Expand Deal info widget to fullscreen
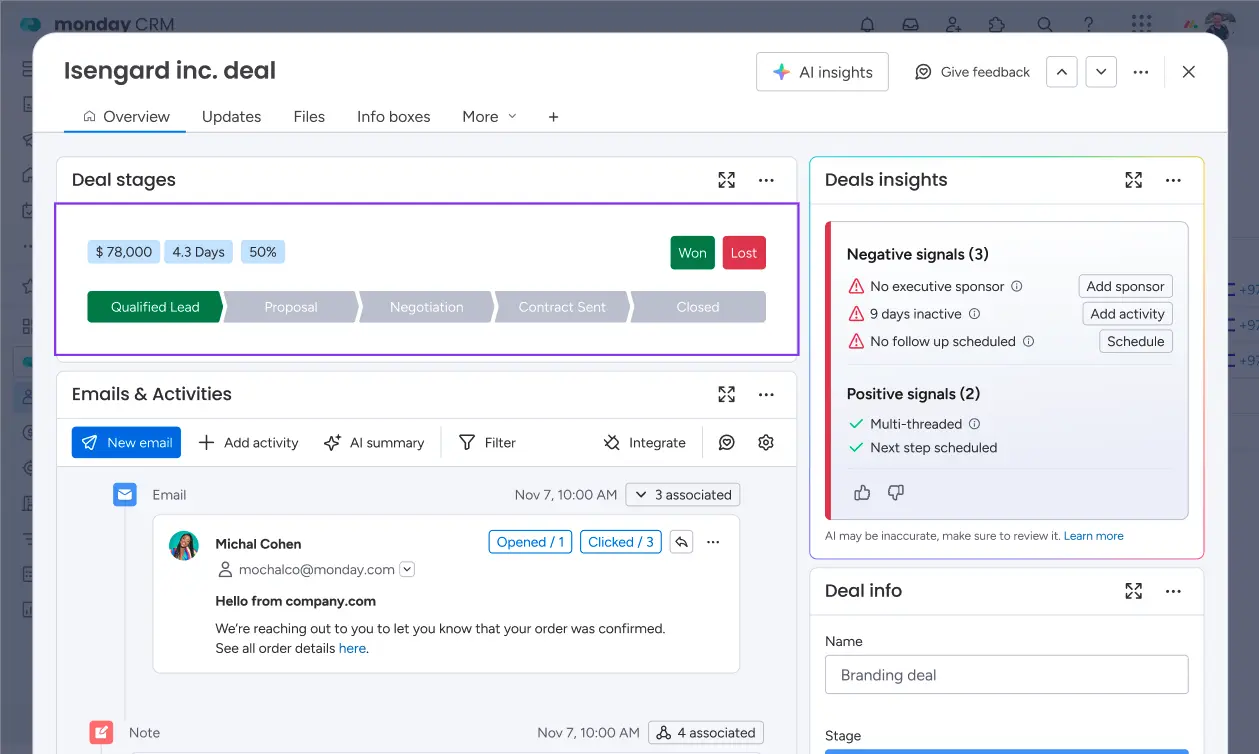Screen dimensions: 1259x754 pyautogui.click(x=1133, y=591)
